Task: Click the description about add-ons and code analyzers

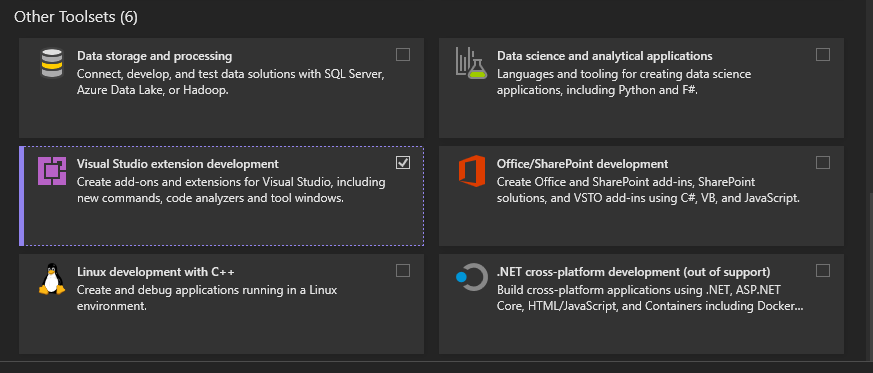Action: click(231, 190)
